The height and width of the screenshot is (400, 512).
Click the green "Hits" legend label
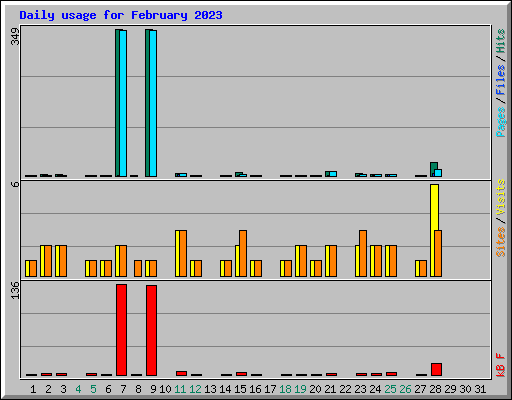501,41
